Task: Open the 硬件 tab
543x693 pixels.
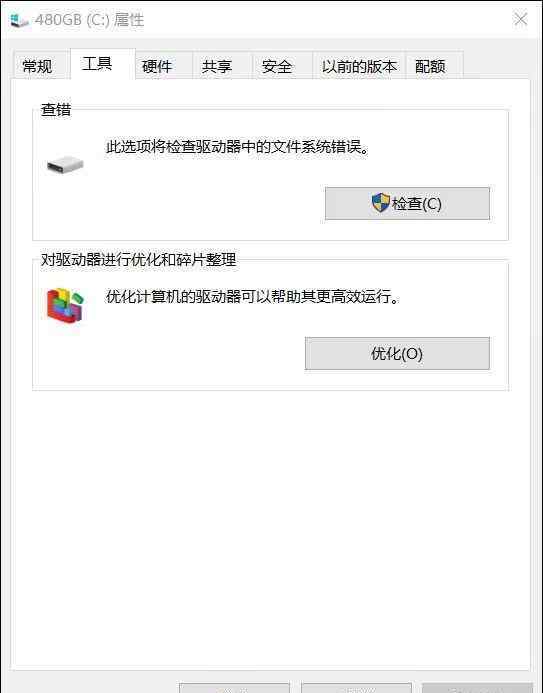Action: coord(157,66)
